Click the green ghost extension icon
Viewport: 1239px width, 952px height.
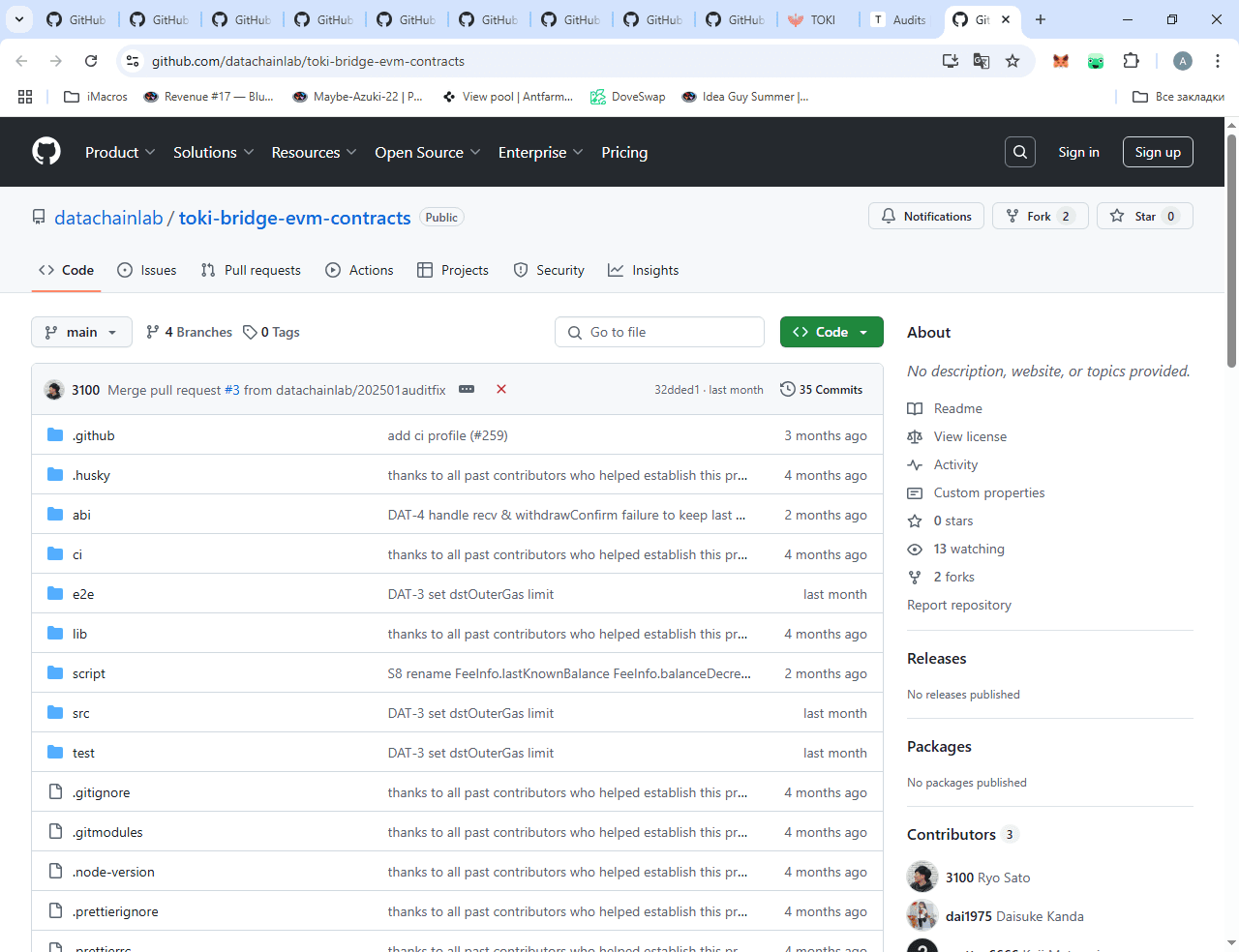[1096, 61]
